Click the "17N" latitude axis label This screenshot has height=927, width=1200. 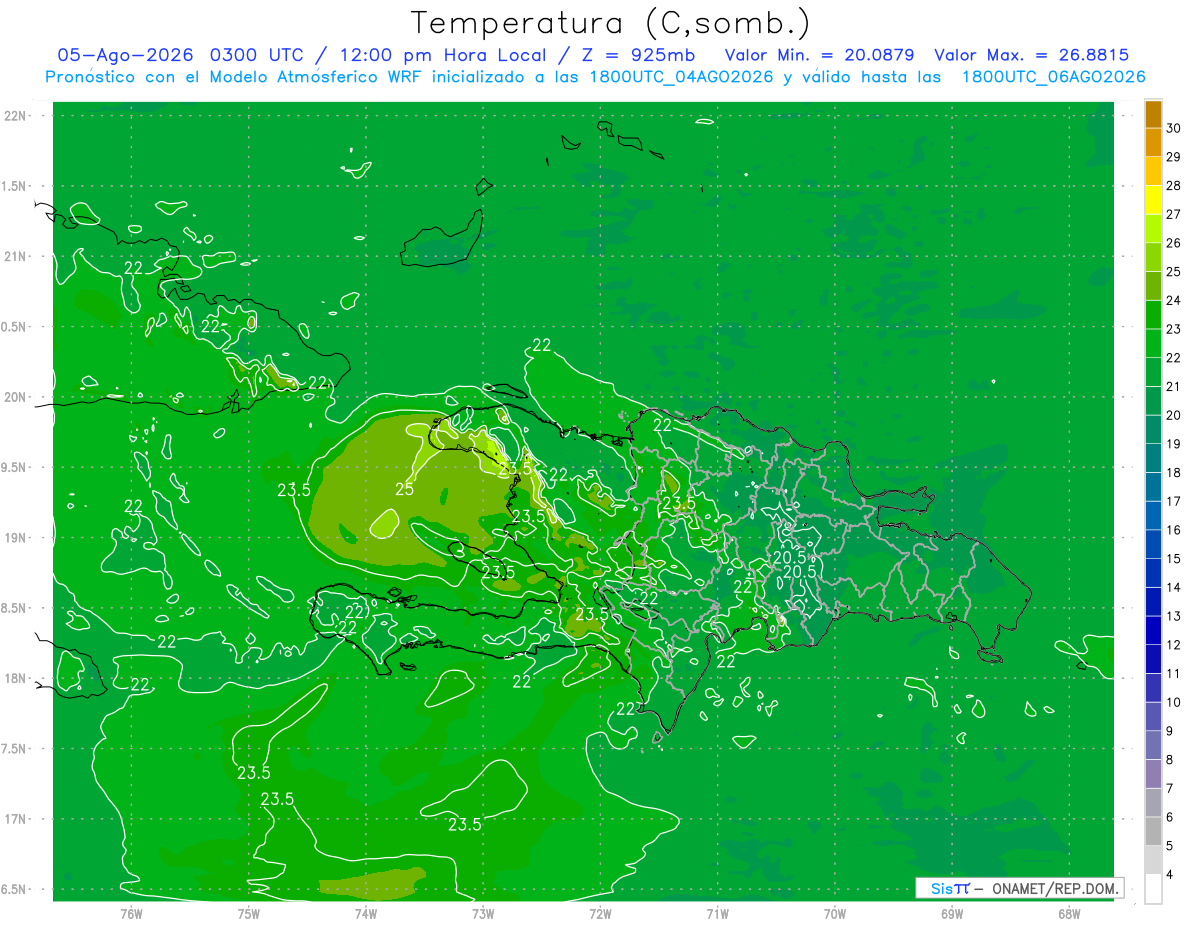(x=15, y=819)
